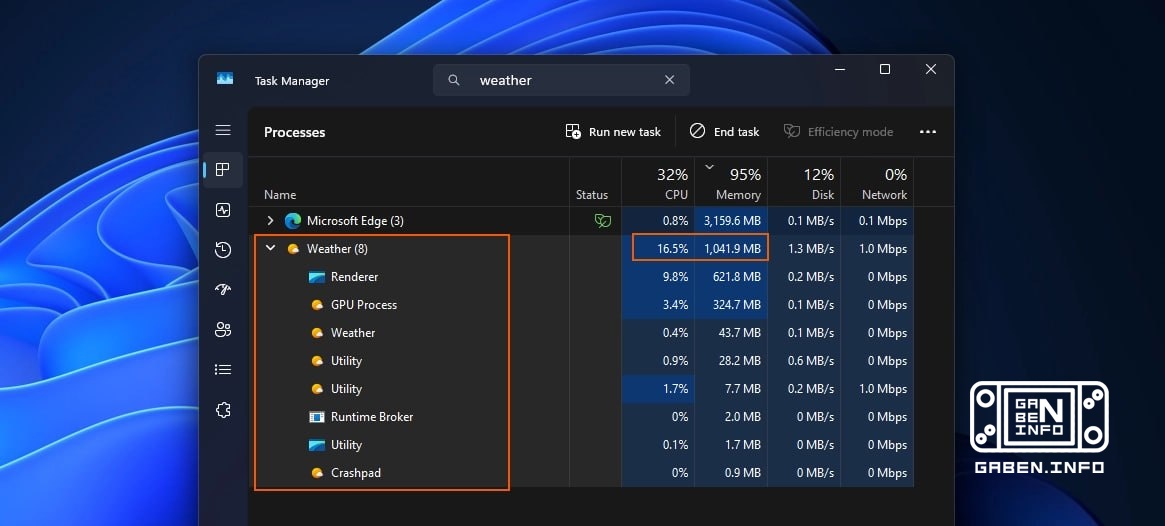Select the GPU Process row
1165x526 pixels.
(x=581, y=305)
